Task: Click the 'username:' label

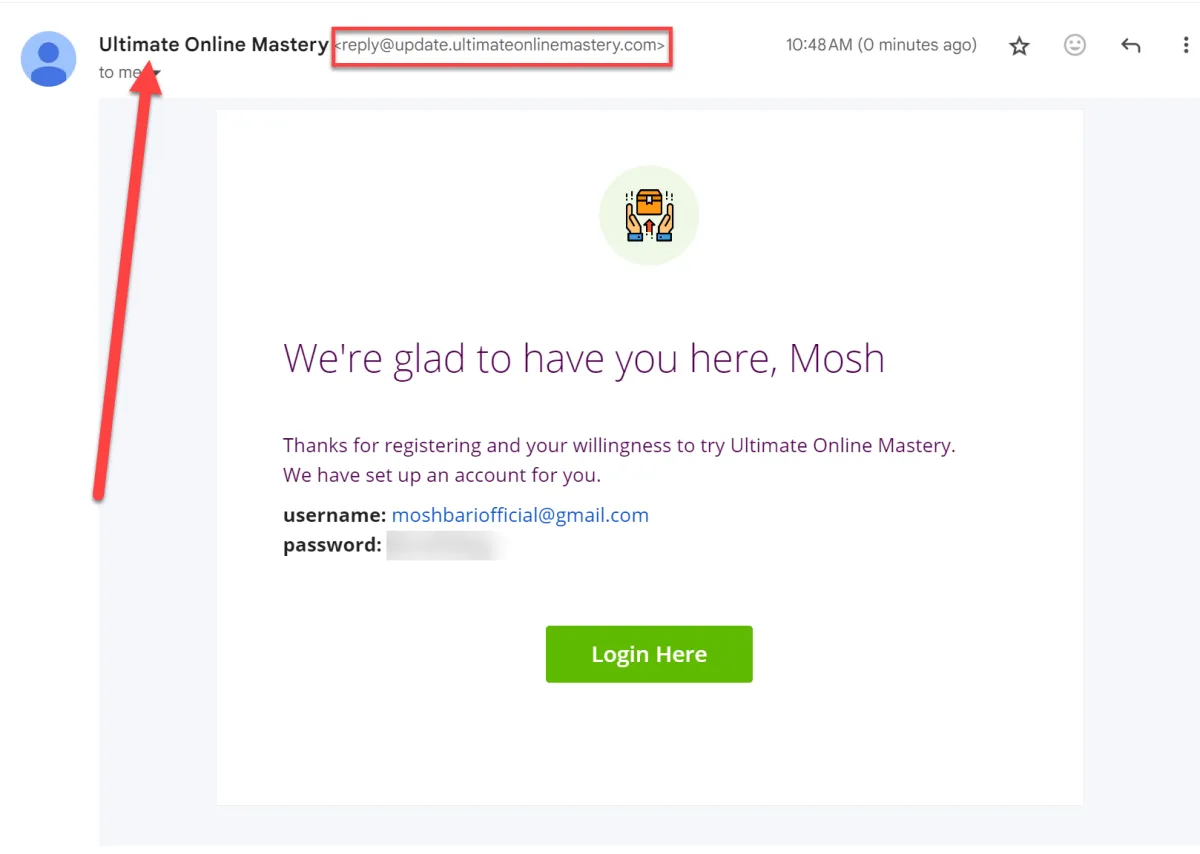Action: coord(334,515)
